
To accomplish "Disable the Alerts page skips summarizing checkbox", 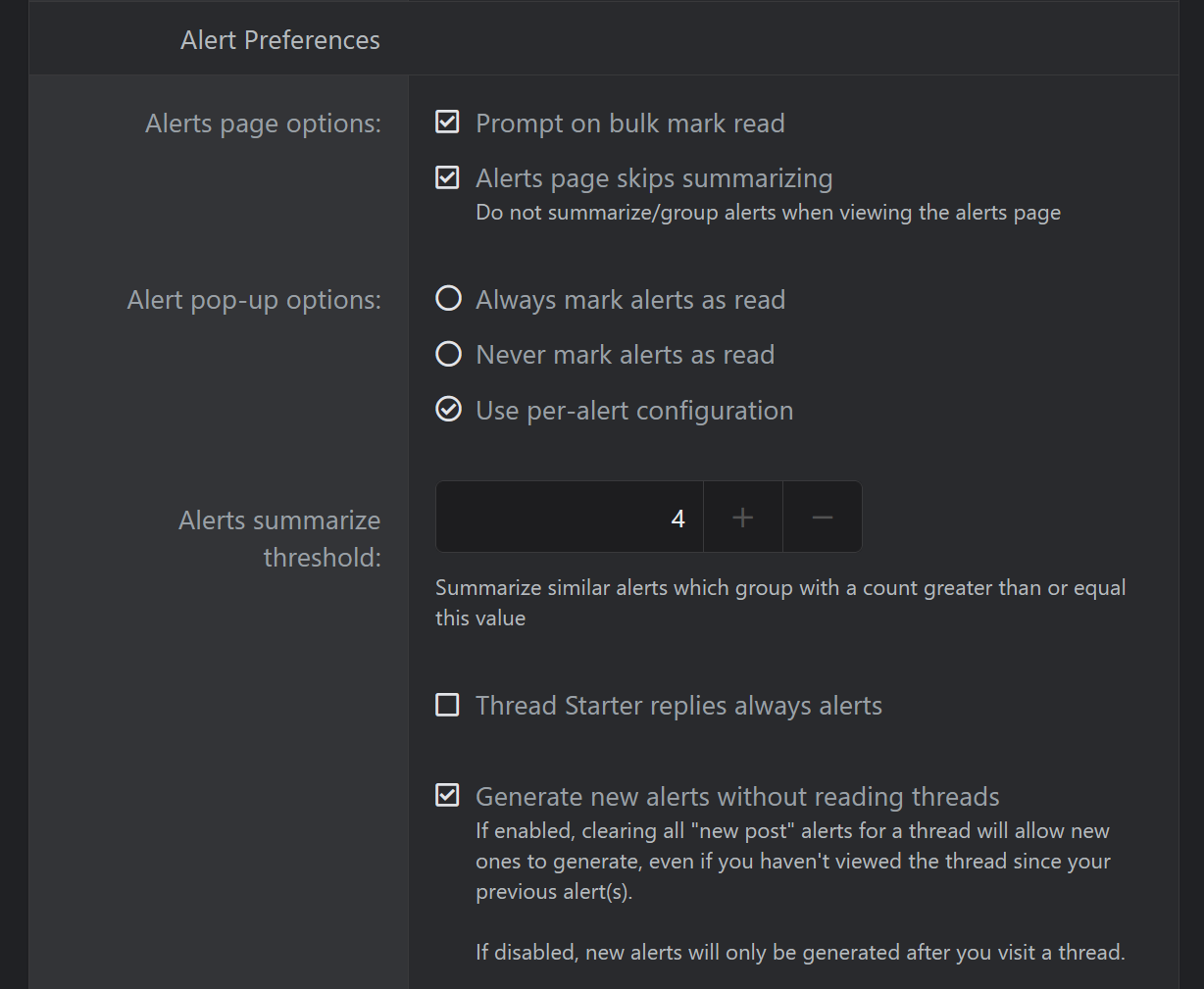I will click(x=447, y=177).
